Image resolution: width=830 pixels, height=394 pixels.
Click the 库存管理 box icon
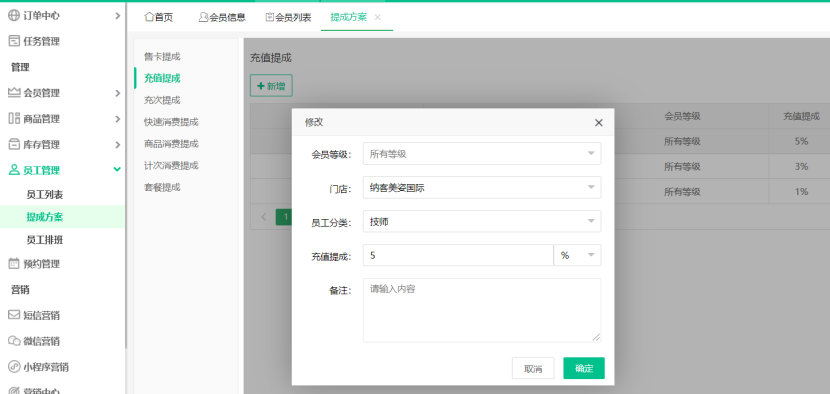(x=14, y=144)
